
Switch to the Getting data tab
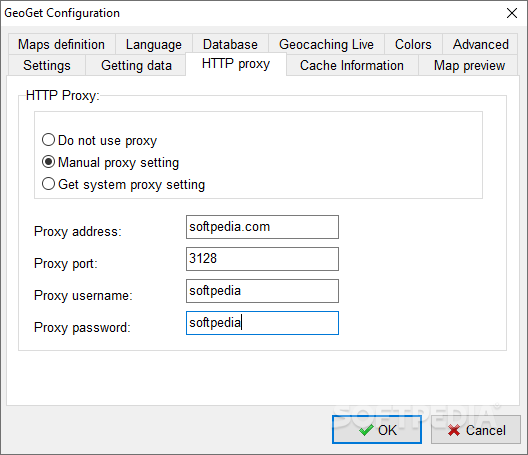(x=136, y=65)
